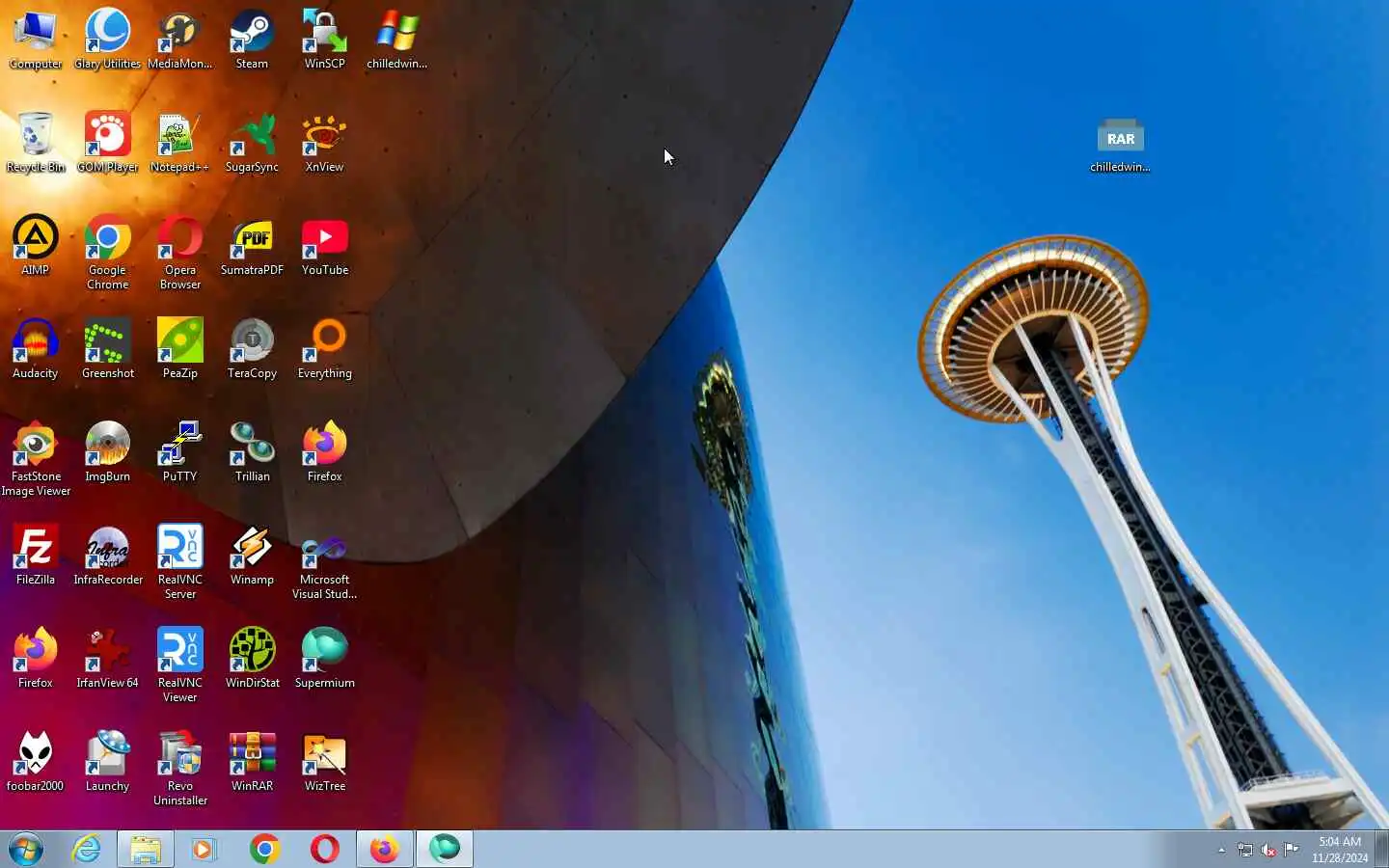Click the Trillian shortcut
The height and width of the screenshot is (868, 1389).
[252, 451]
